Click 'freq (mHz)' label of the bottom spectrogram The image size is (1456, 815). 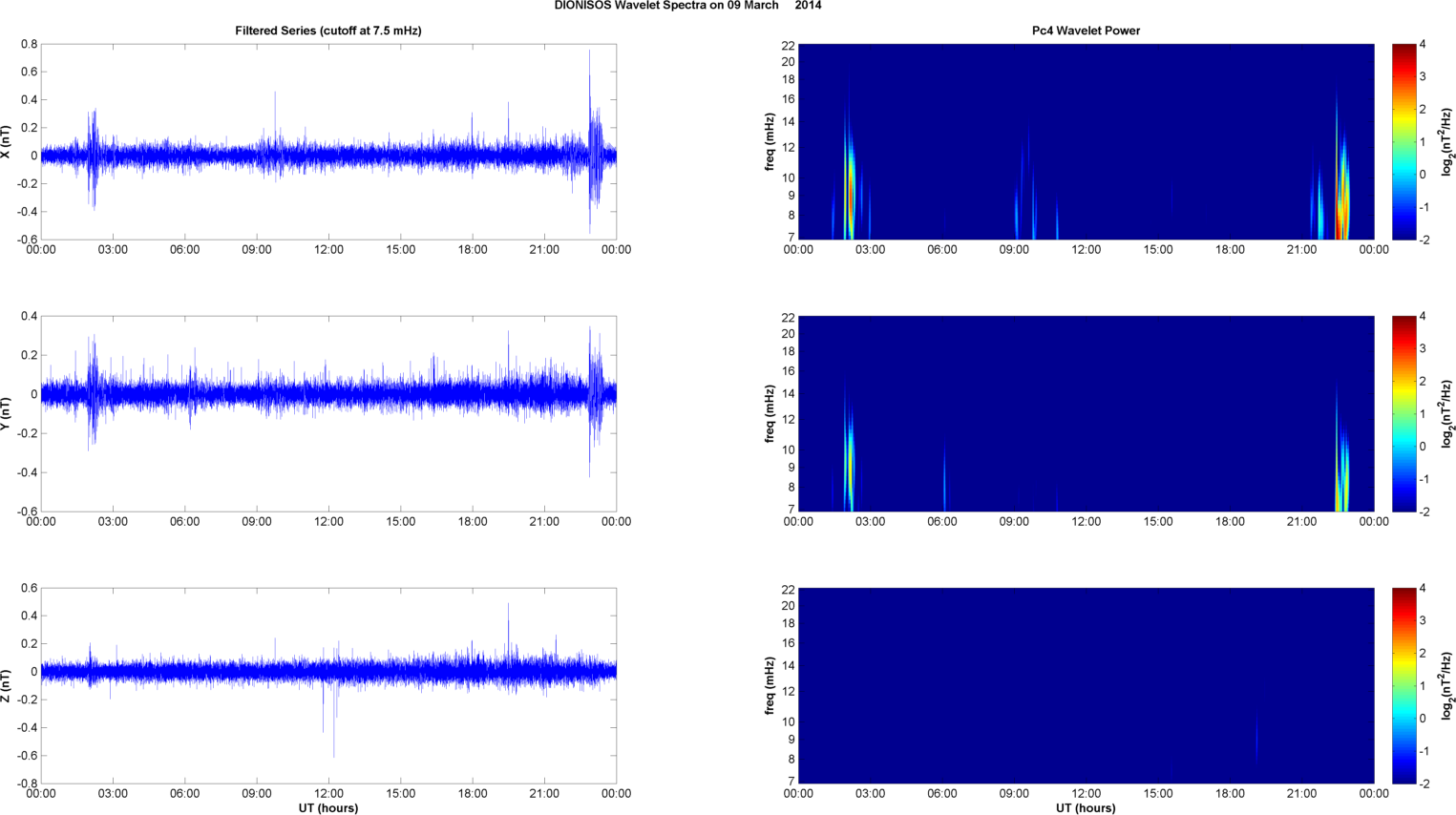(770, 685)
